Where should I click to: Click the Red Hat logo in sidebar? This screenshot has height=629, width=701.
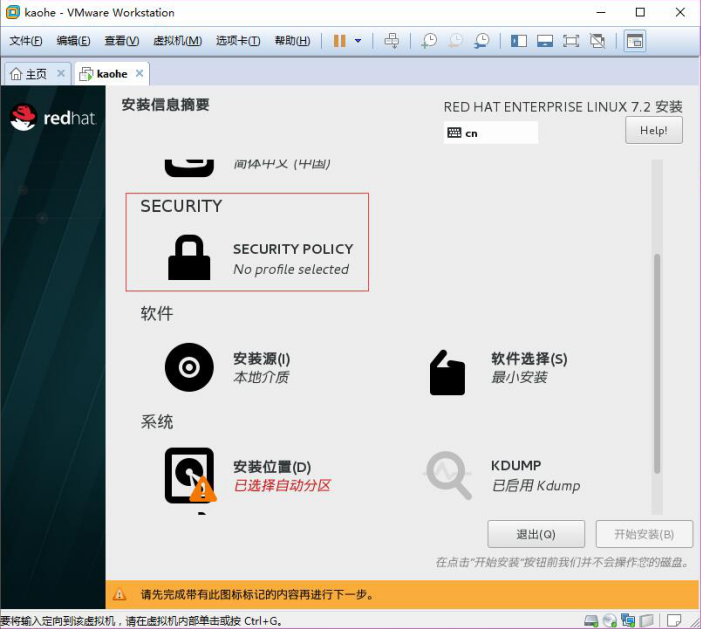(53, 117)
